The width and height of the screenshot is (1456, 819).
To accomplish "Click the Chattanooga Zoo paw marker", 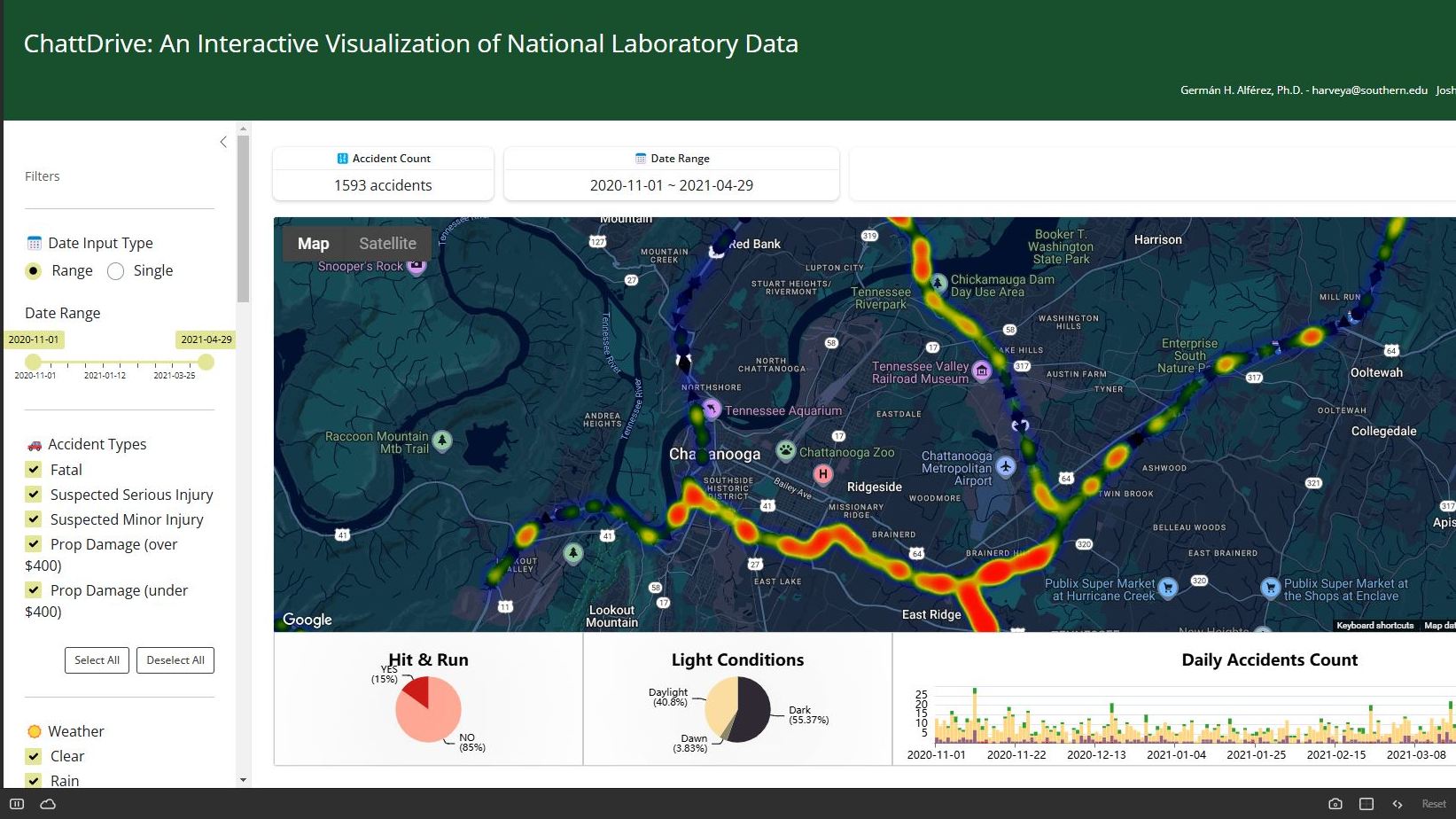I will coord(786,451).
